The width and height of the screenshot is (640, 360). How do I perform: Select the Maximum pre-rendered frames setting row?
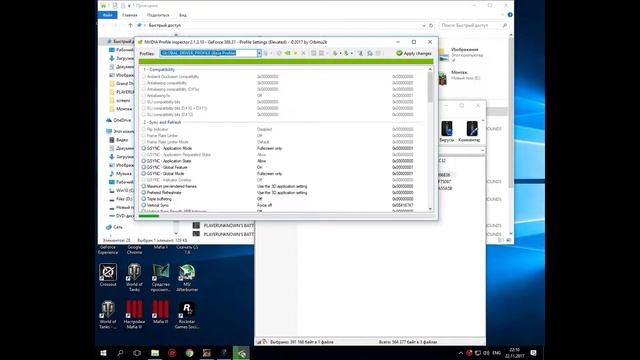pos(284,186)
